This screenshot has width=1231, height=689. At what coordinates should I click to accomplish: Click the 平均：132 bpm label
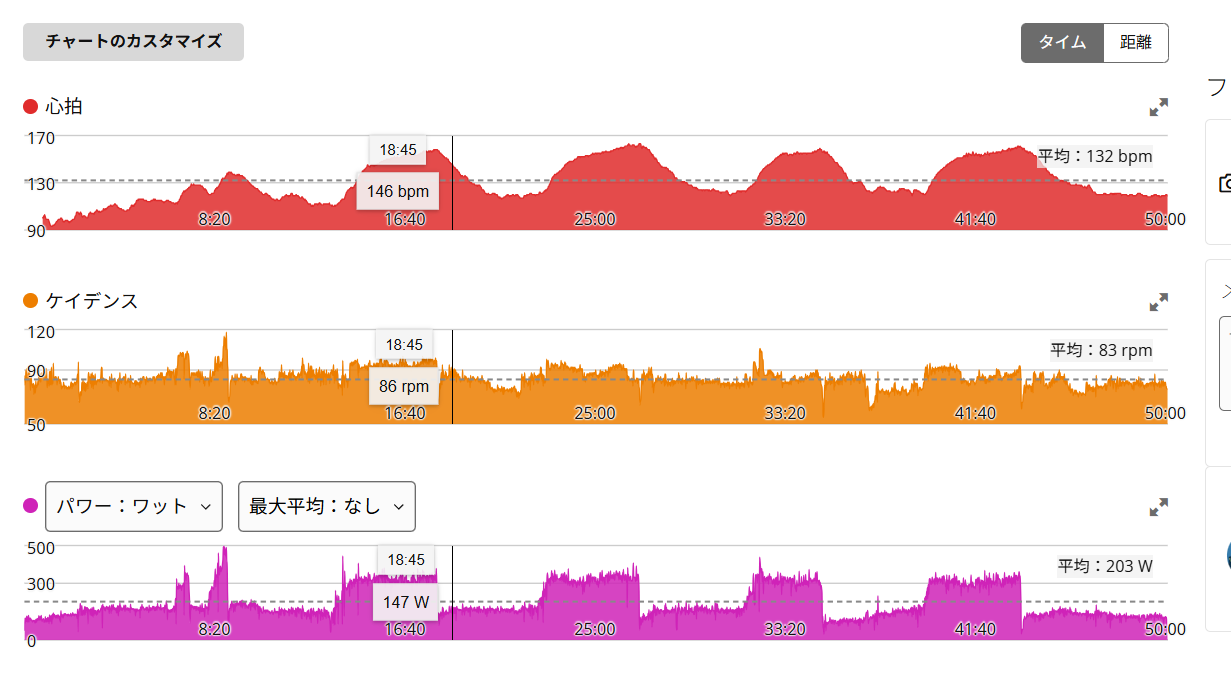[x=1095, y=156]
